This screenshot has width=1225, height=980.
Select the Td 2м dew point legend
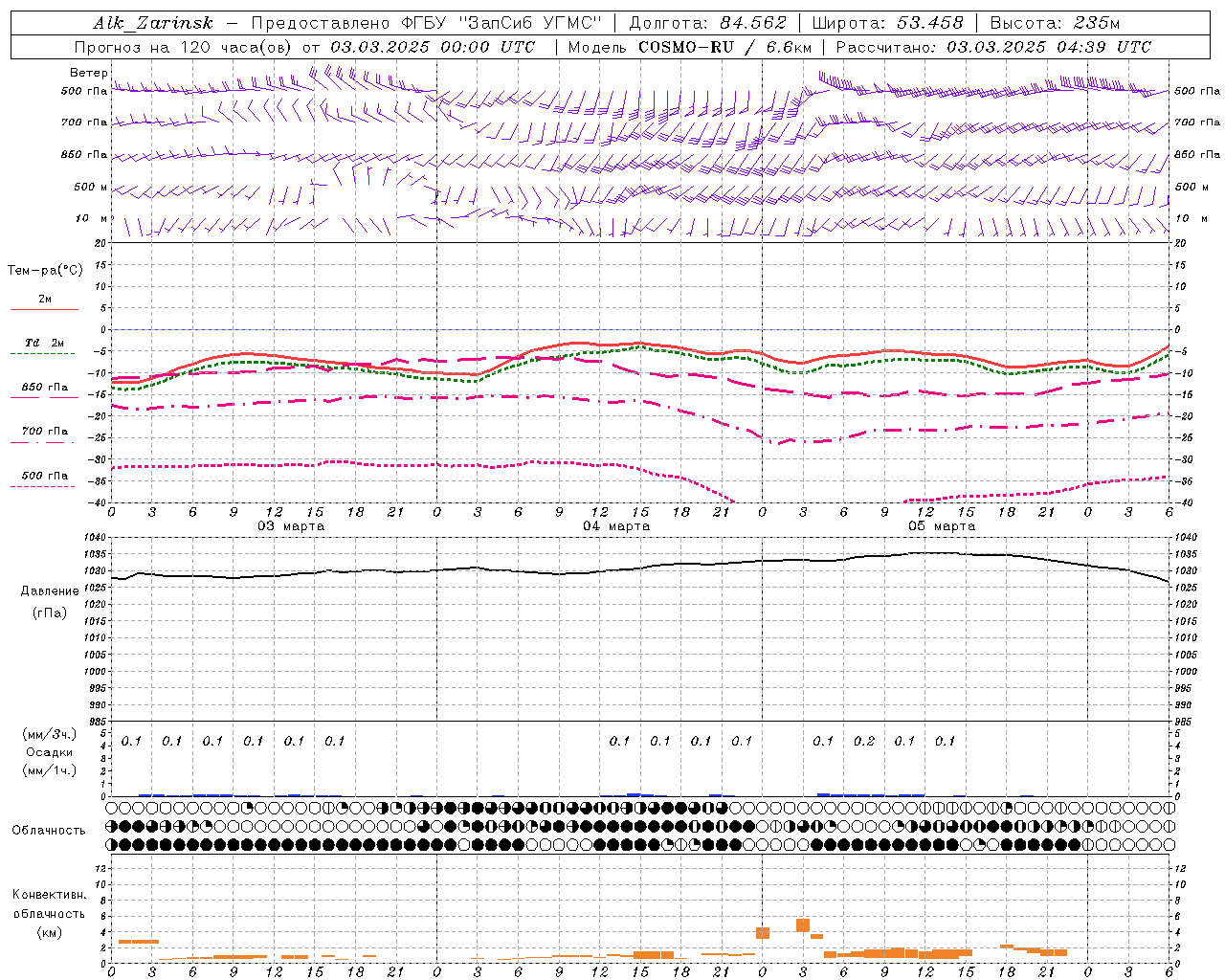pyautogui.click(x=45, y=343)
